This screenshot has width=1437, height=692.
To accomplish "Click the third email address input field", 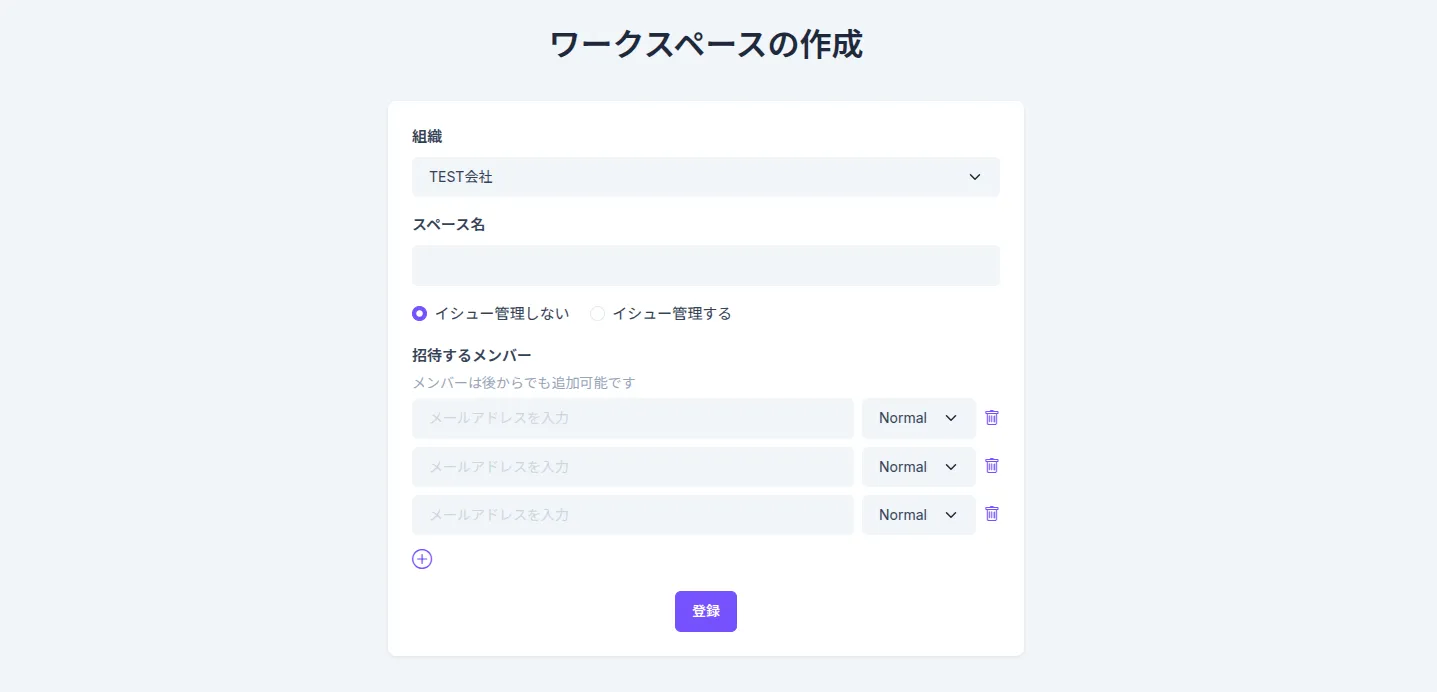I will 632,514.
